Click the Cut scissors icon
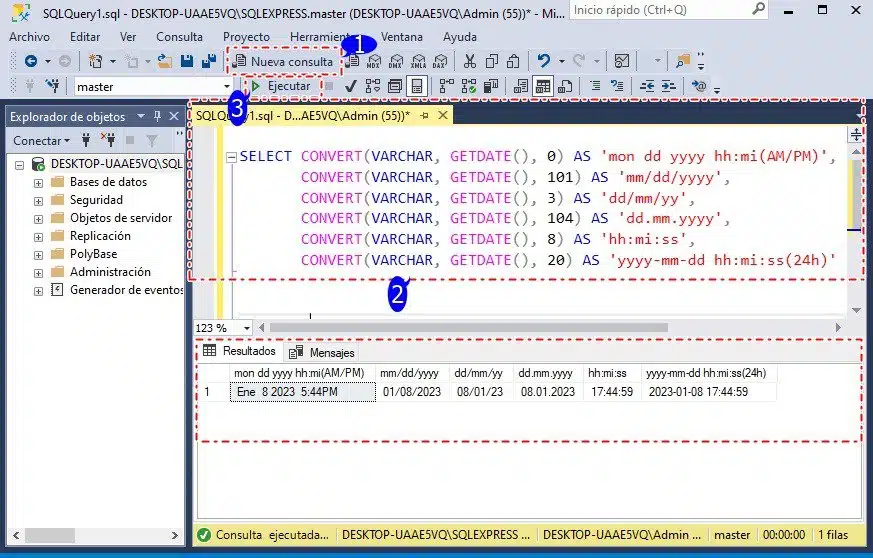The width and height of the screenshot is (873, 558). 470,62
